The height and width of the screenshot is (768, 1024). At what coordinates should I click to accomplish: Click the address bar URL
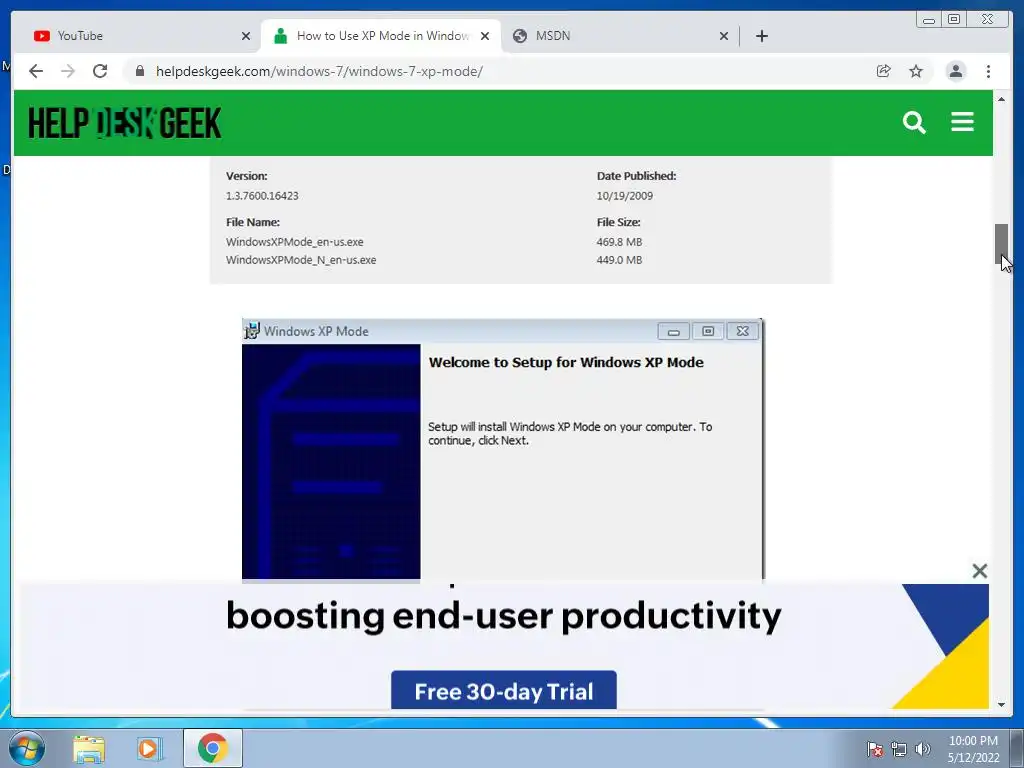coord(319,71)
